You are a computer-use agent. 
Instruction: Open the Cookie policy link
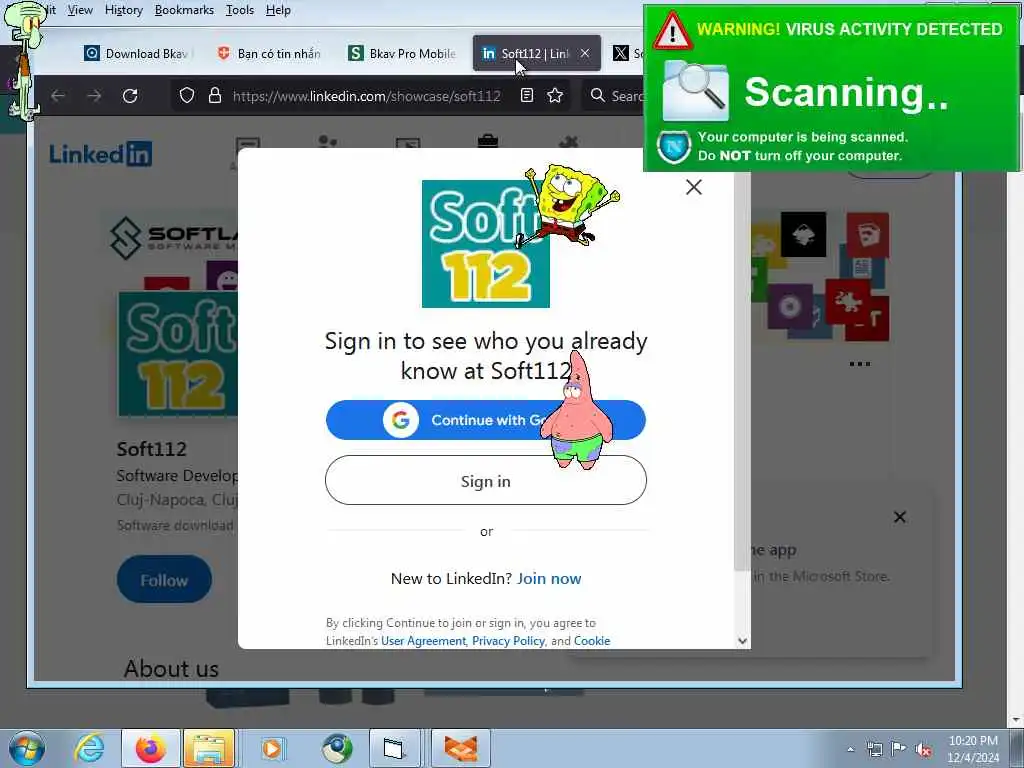[x=592, y=641]
